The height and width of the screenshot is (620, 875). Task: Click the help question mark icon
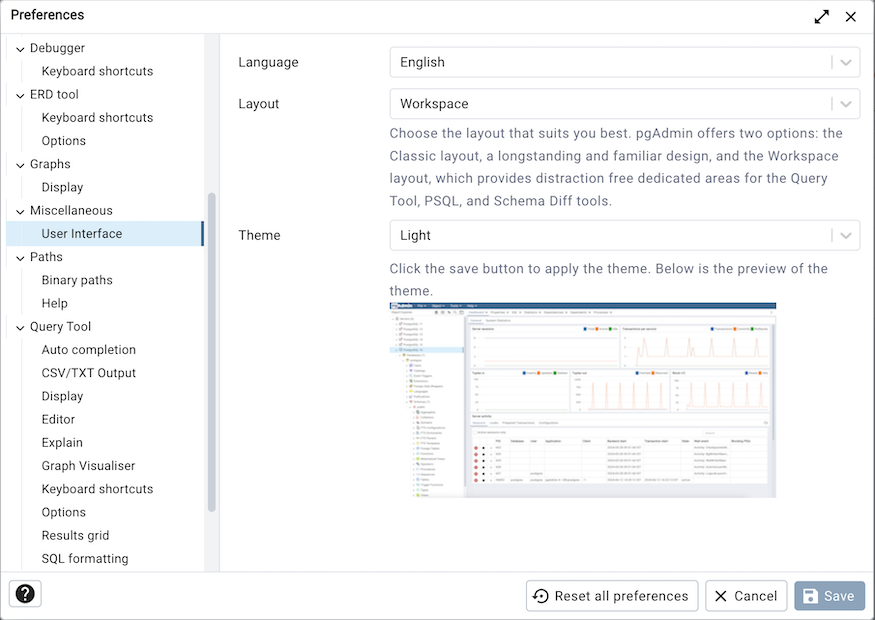pos(25,594)
